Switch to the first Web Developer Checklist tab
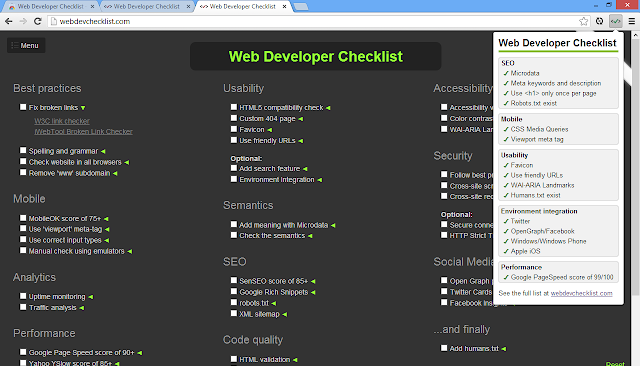 (51, 7)
